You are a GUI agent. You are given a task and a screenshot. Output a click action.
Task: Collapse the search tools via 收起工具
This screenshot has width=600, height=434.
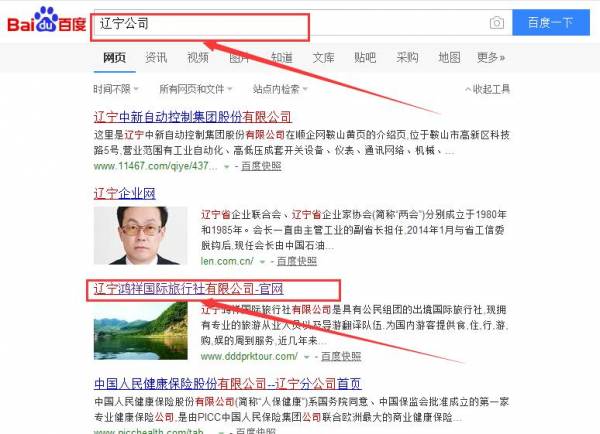(x=488, y=89)
